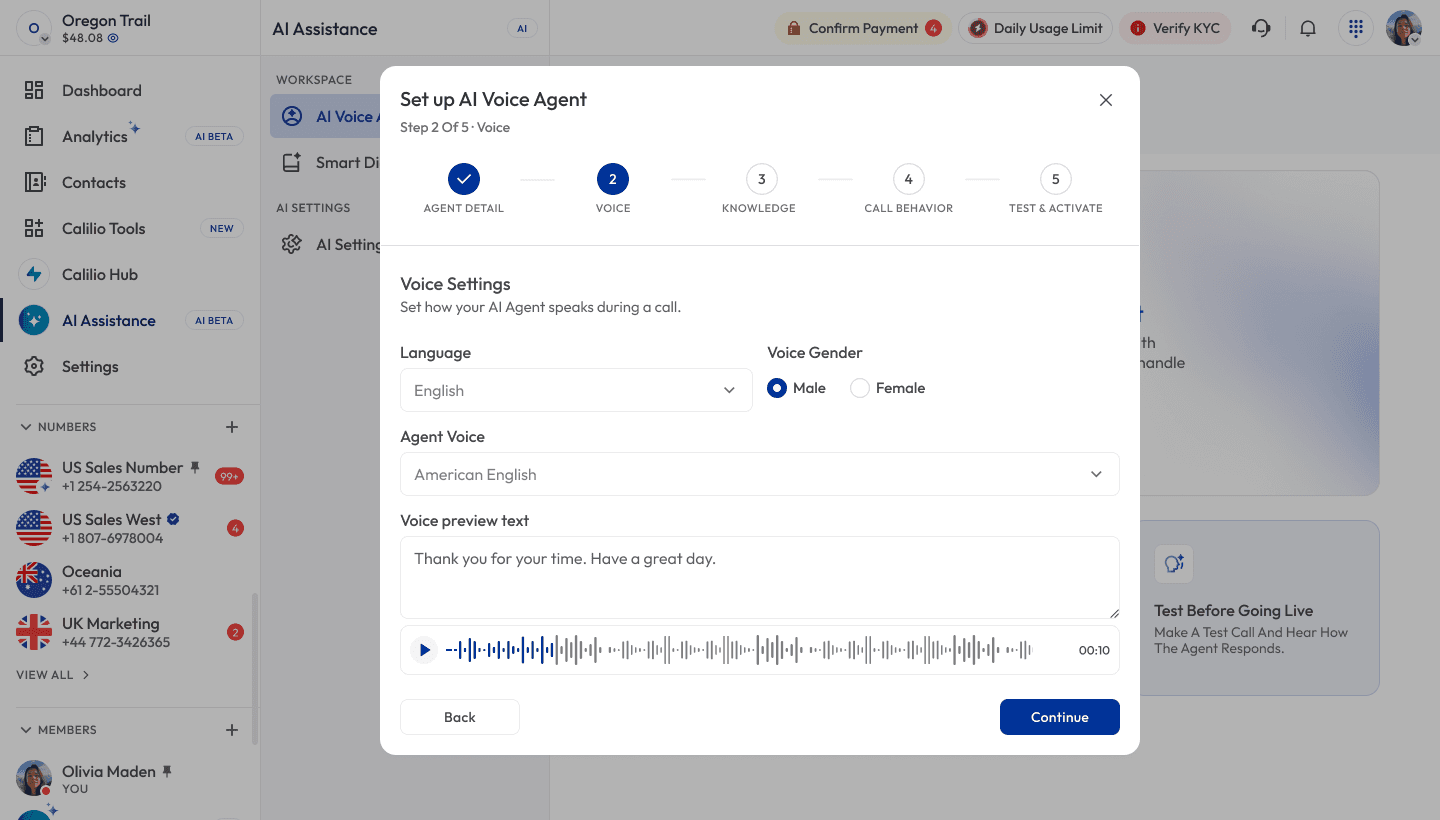Select the UK Marketing number

click(x=130, y=632)
